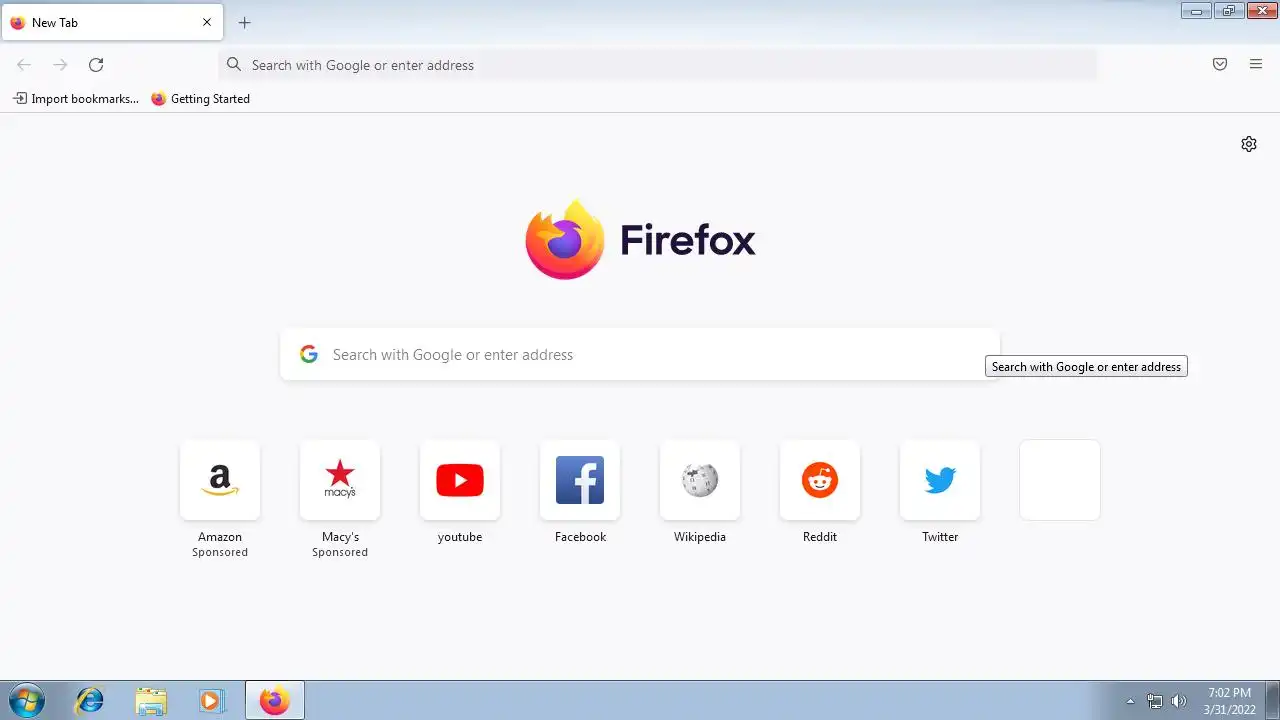Launch Internet Explorer from taskbar

[x=90, y=700]
